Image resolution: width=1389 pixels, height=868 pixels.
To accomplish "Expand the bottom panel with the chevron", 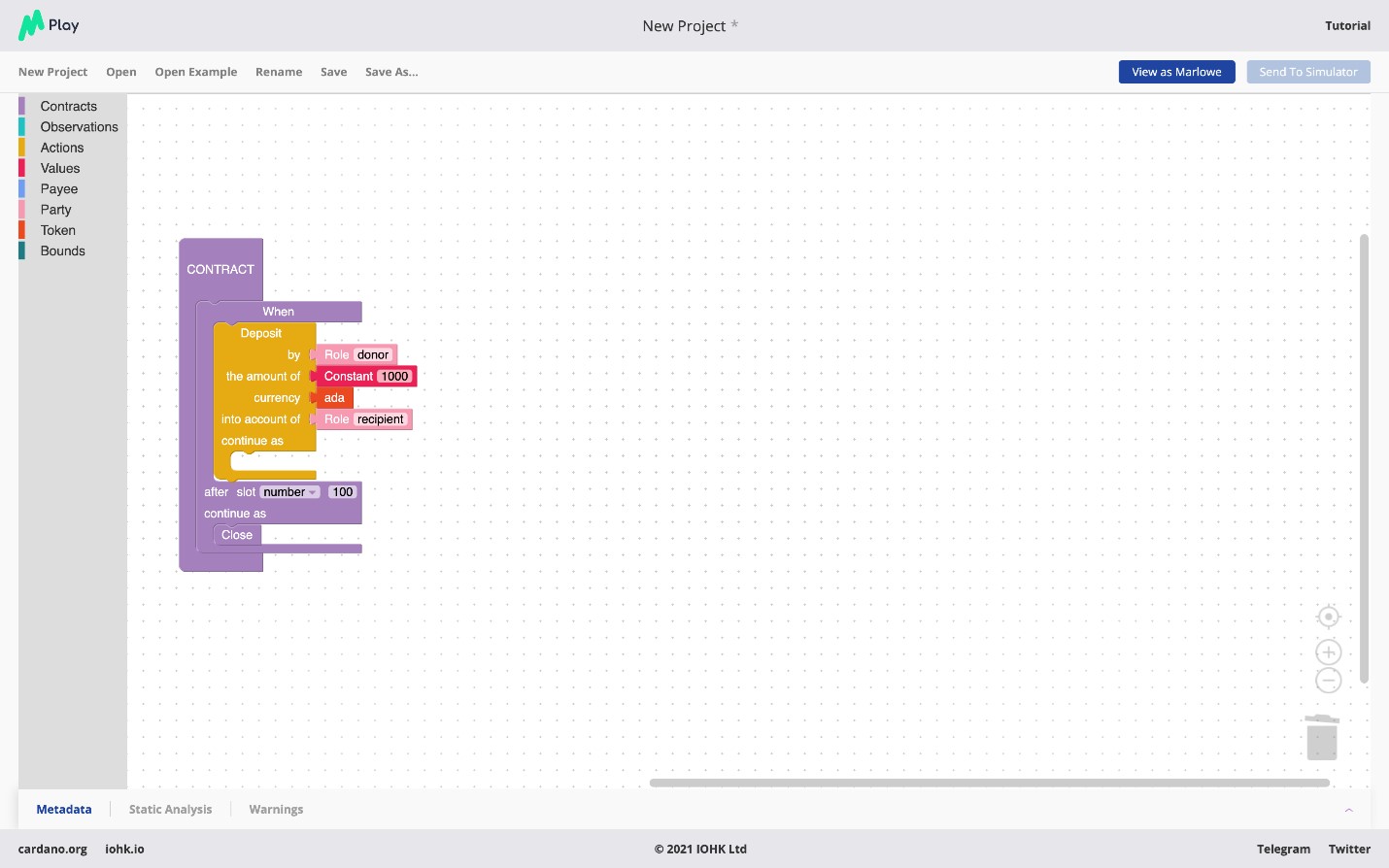I will (1348, 810).
